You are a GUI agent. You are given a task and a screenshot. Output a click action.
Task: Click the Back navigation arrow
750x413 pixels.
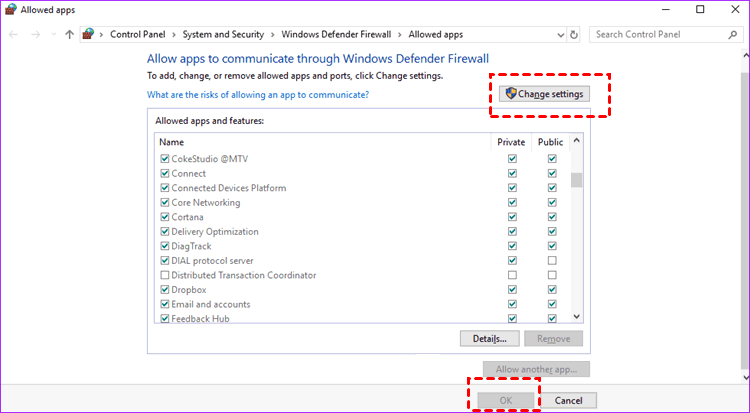pos(13,34)
